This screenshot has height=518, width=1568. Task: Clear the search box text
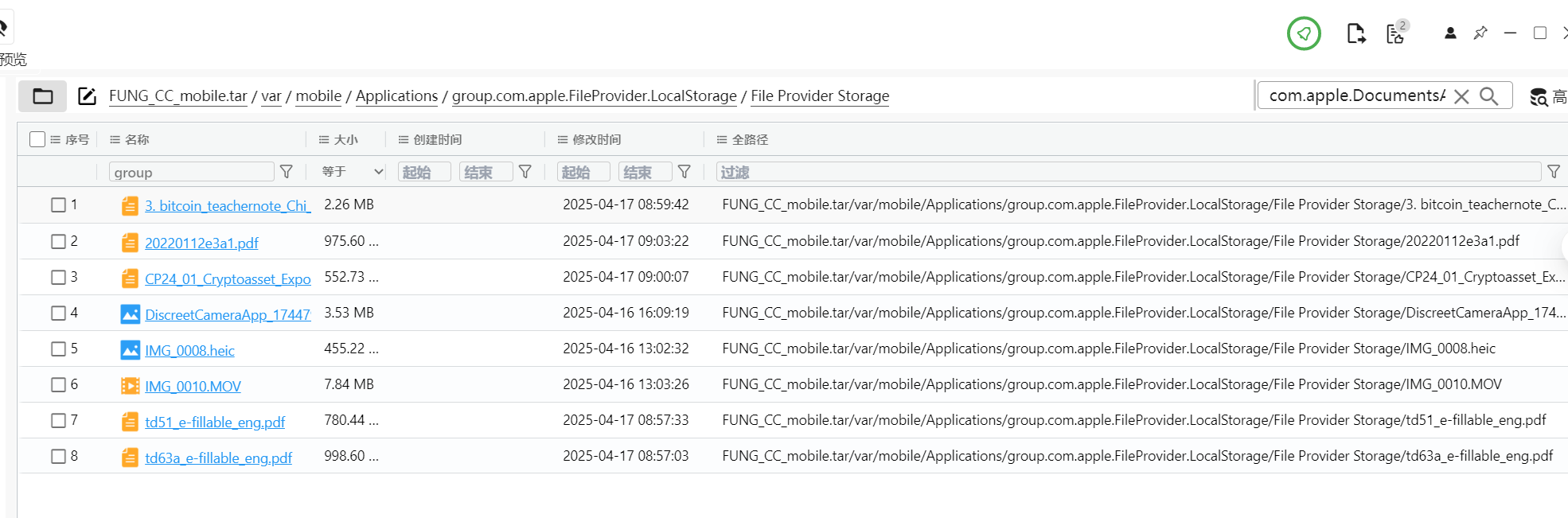(x=1461, y=96)
